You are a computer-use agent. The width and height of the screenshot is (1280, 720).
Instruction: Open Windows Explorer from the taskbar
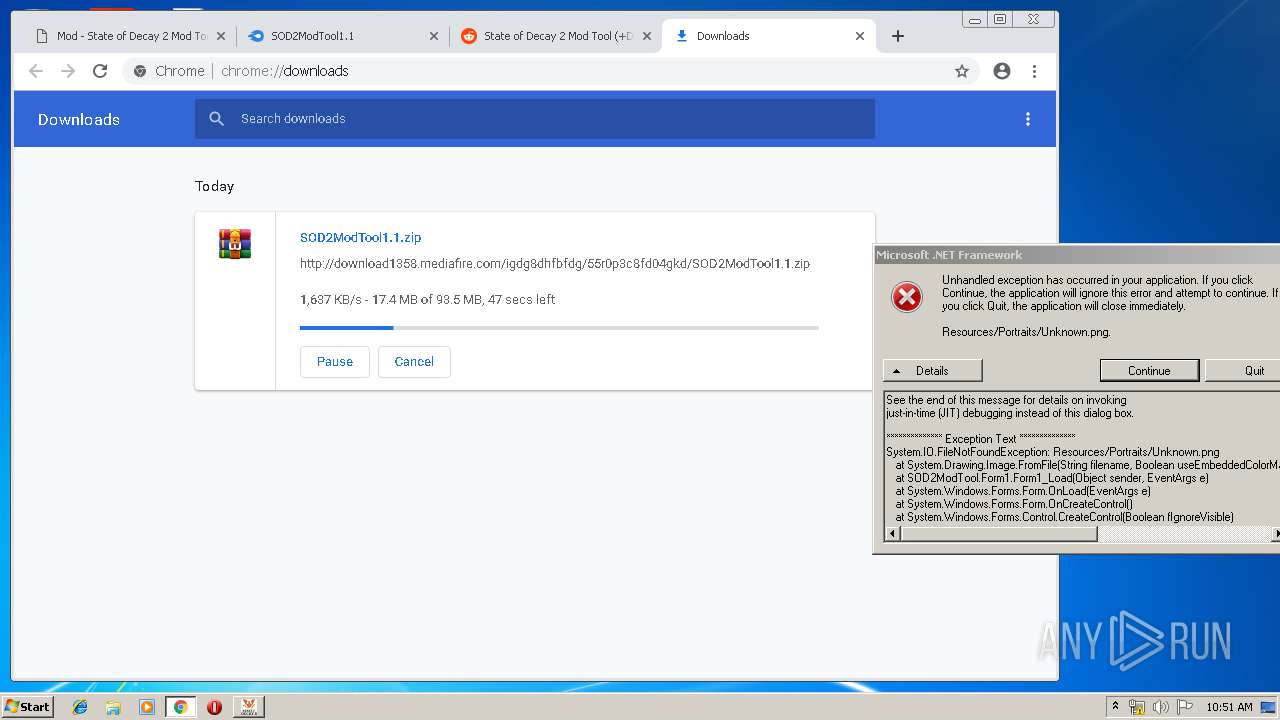coord(113,707)
